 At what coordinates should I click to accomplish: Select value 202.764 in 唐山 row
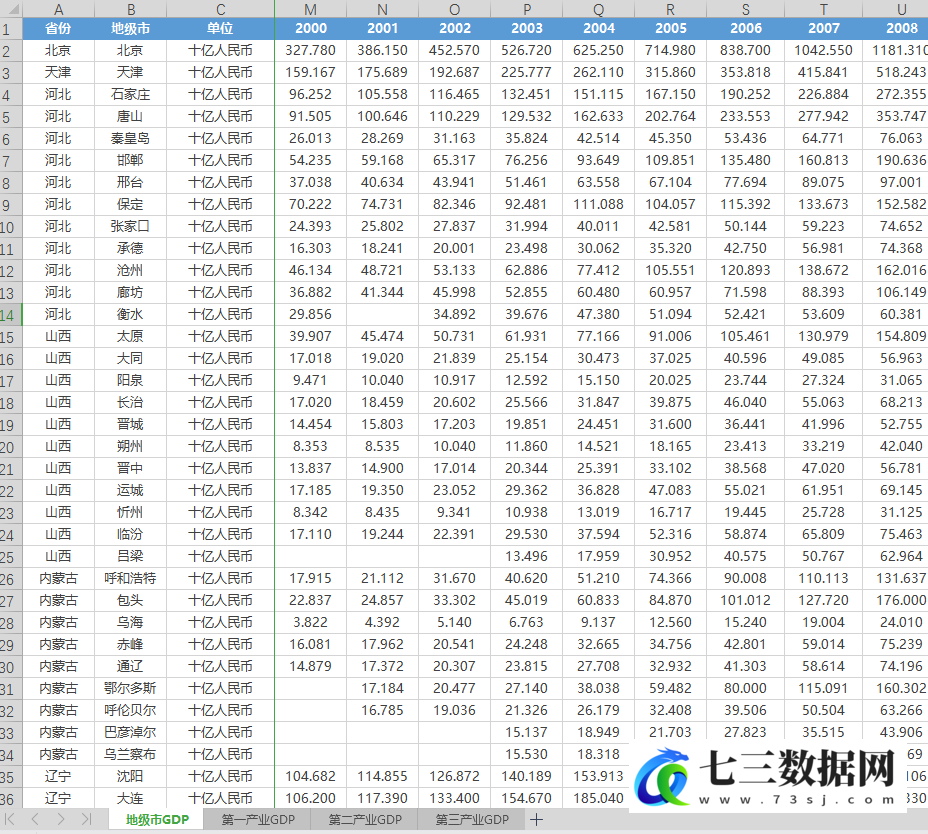pos(670,117)
